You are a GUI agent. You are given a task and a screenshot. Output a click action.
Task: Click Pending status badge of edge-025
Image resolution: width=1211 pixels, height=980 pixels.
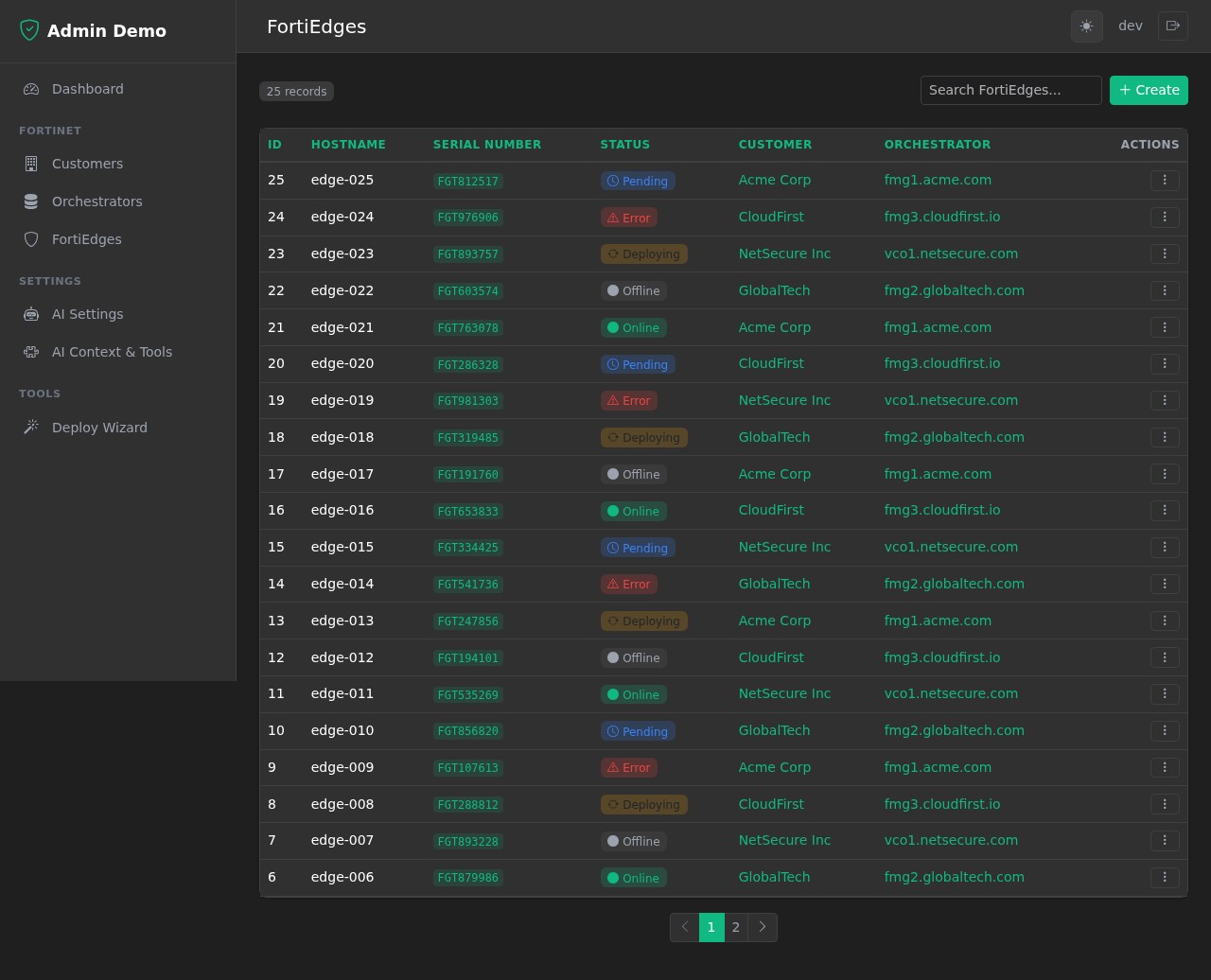(638, 181)
